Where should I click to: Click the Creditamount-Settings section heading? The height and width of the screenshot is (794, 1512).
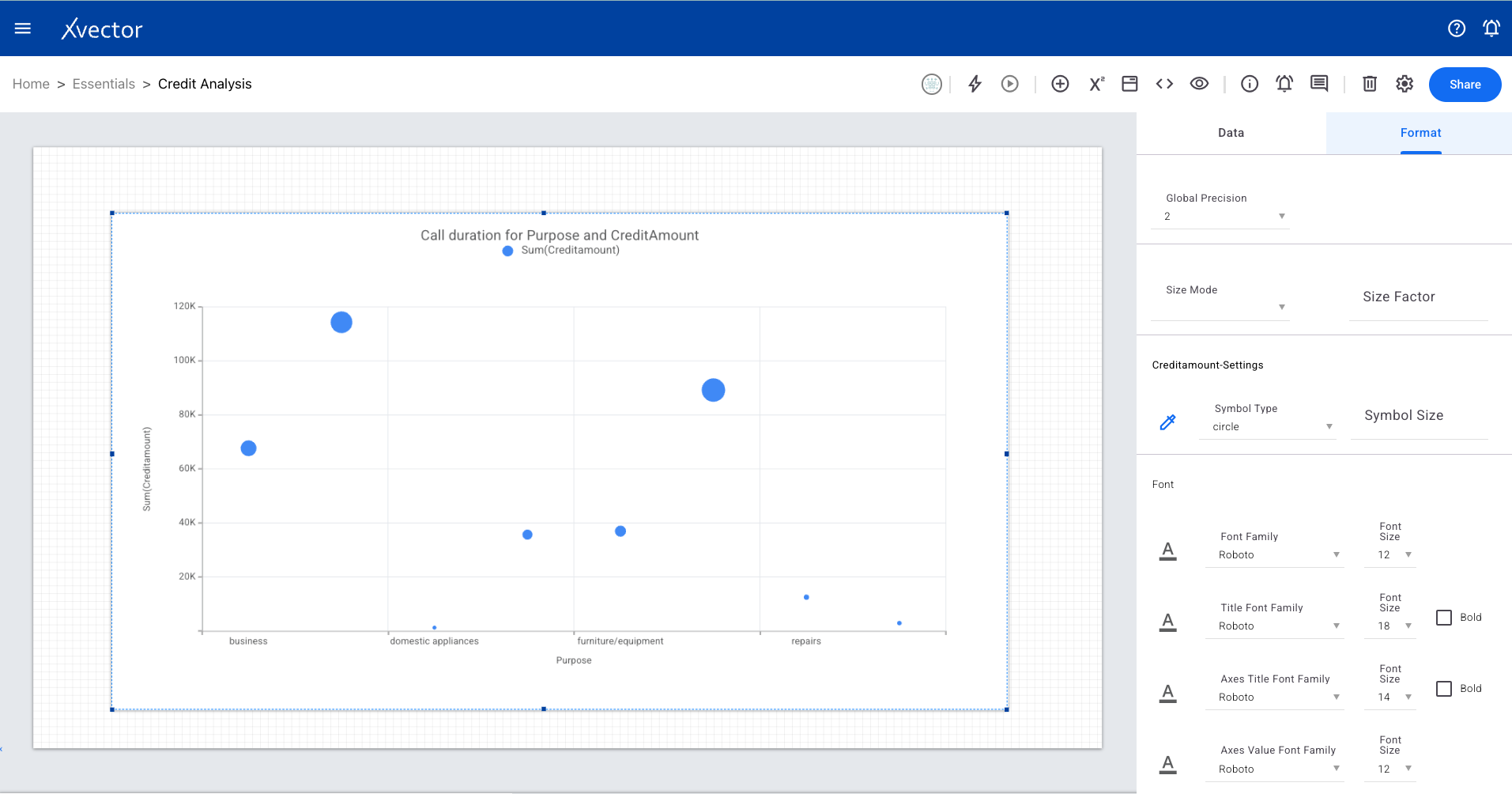tap(1208, 365)
